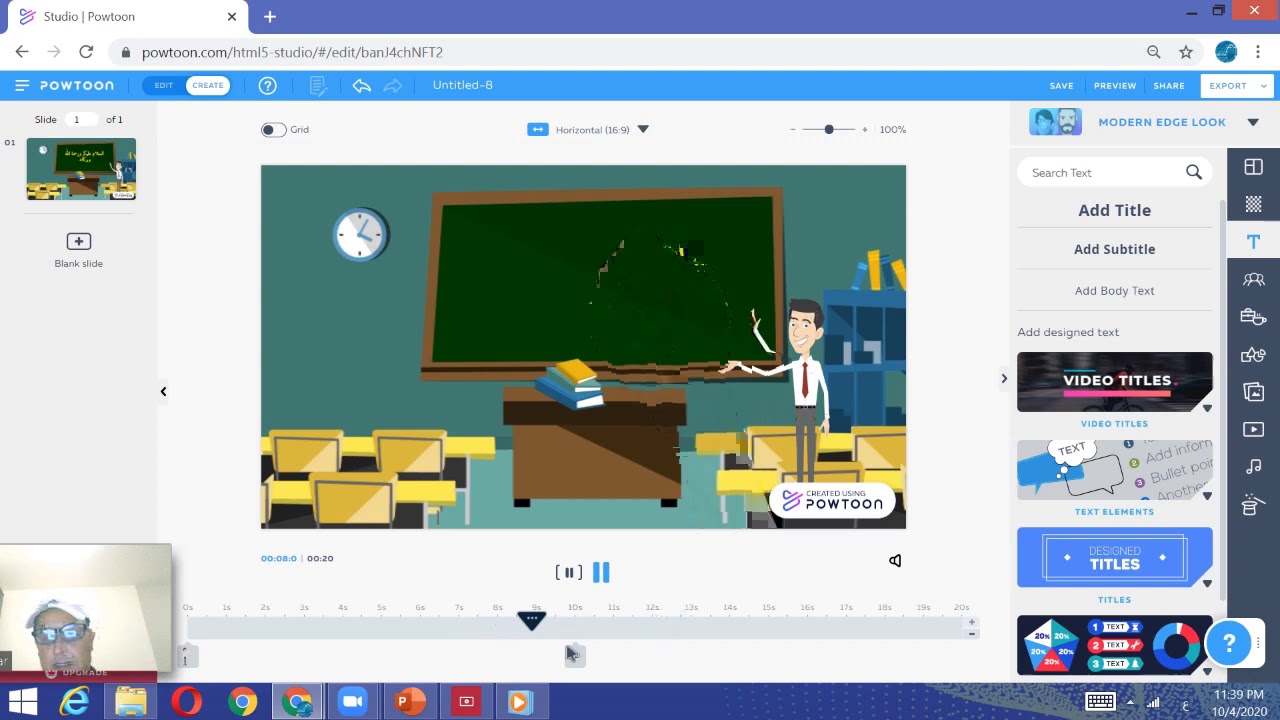Open the Scenes panel in right sidebar
1280x720 pixels.
point(1253,167)
